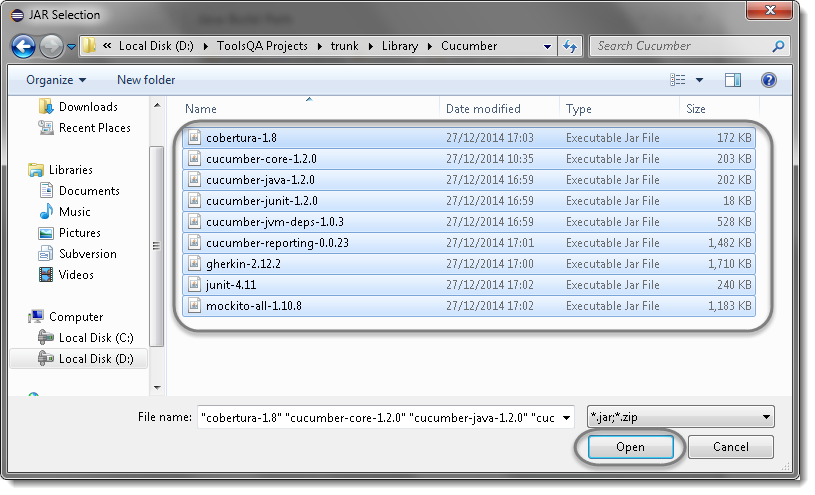Click the jar icon of junit-4.11
This screenshot has height=495, width=815.
coord(194,284)
